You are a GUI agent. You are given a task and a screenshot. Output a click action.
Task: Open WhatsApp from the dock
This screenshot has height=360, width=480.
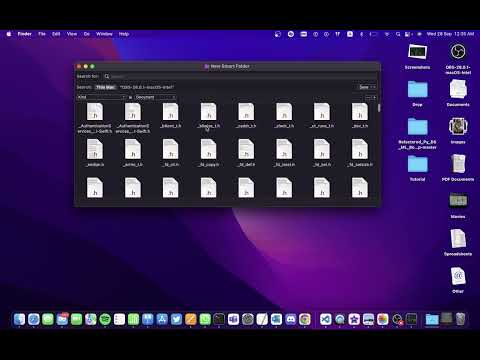pos(205,319)
